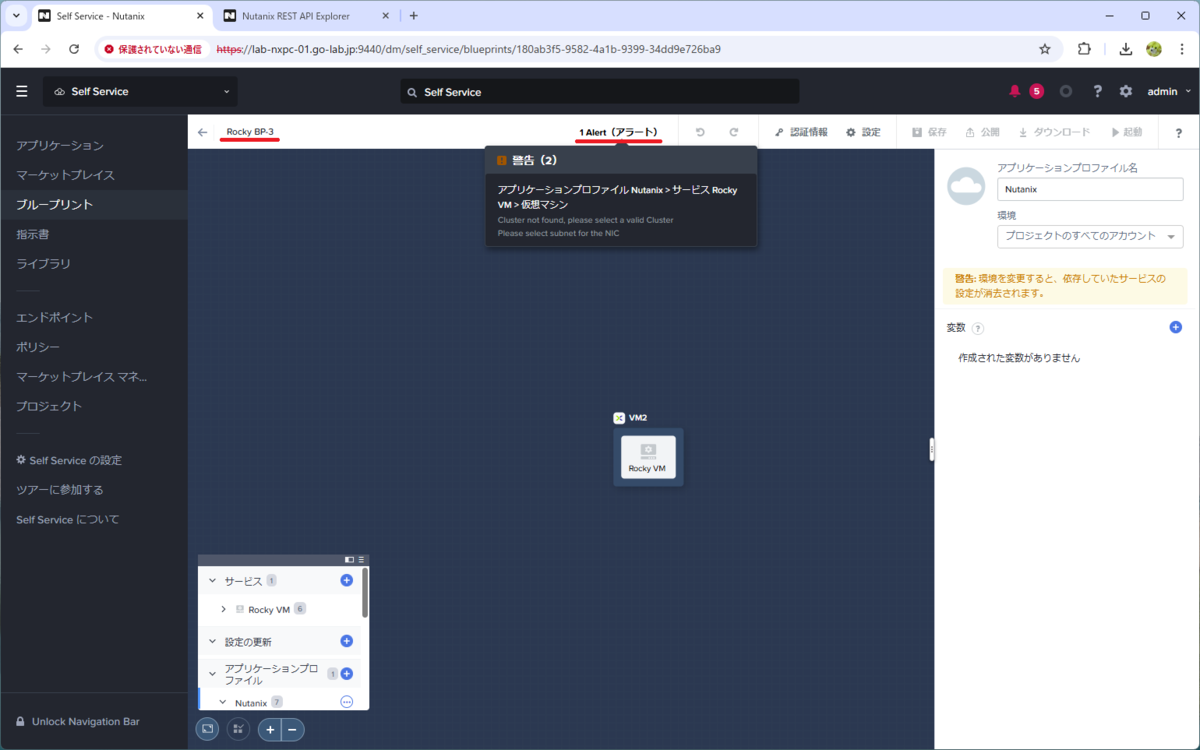Click the 保存 save button
The image size is (1200, 750).
929,132
